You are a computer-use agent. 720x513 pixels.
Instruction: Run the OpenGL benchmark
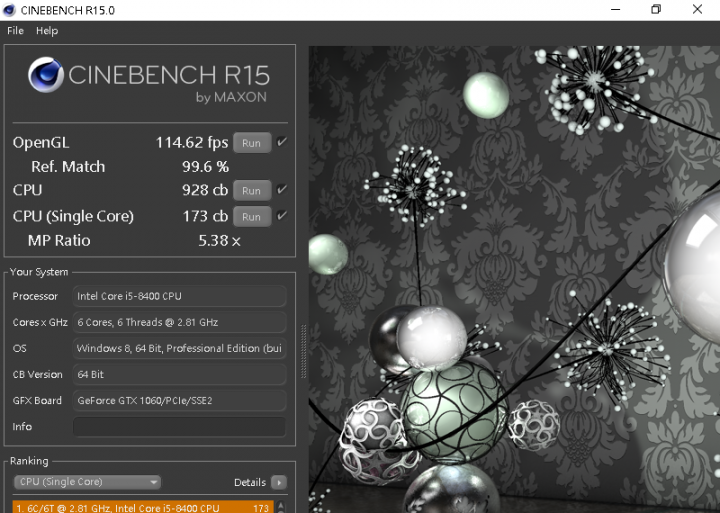pyautogui.click(x=252, y=143)
